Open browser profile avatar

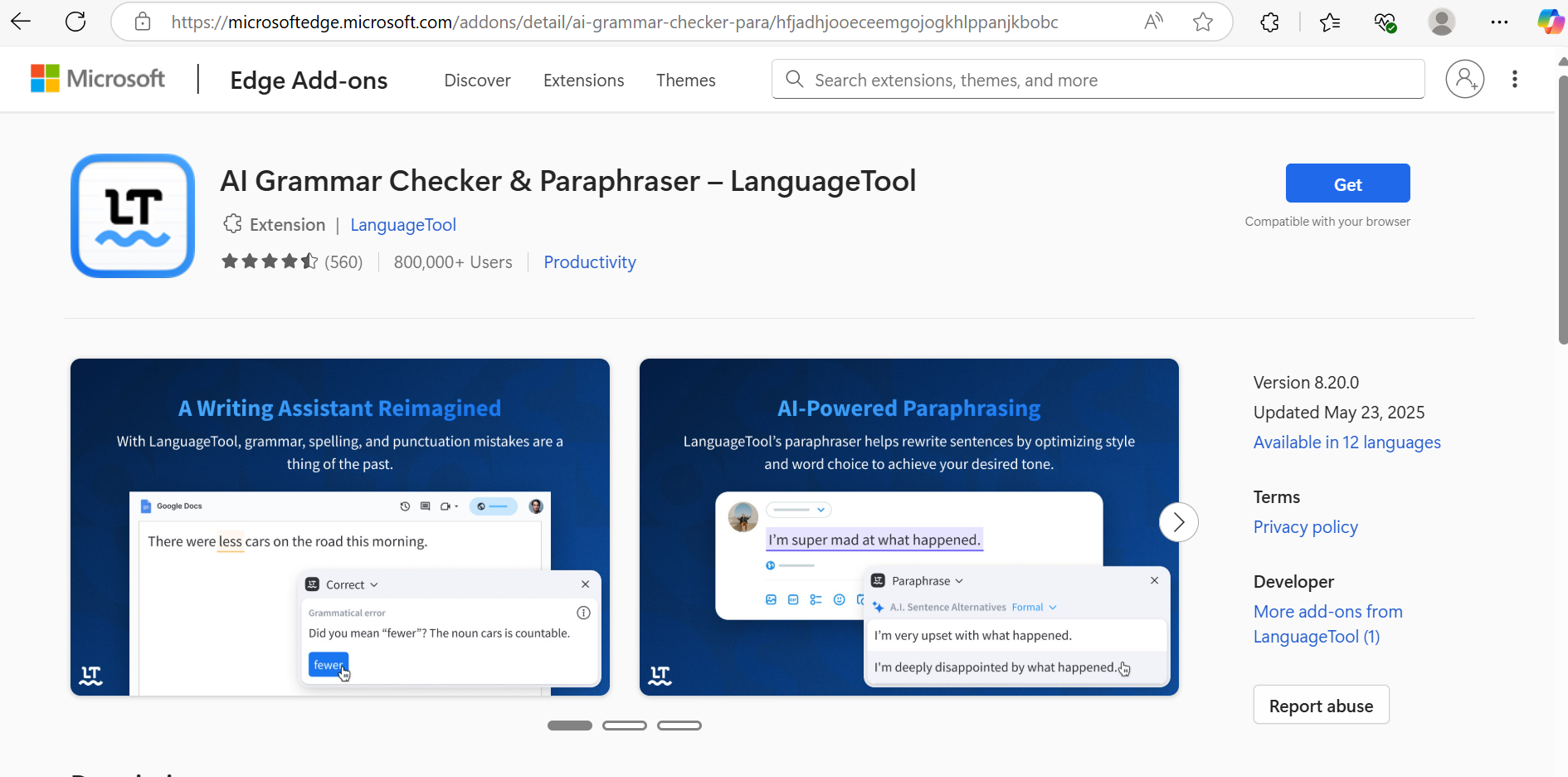[1442, 22]
